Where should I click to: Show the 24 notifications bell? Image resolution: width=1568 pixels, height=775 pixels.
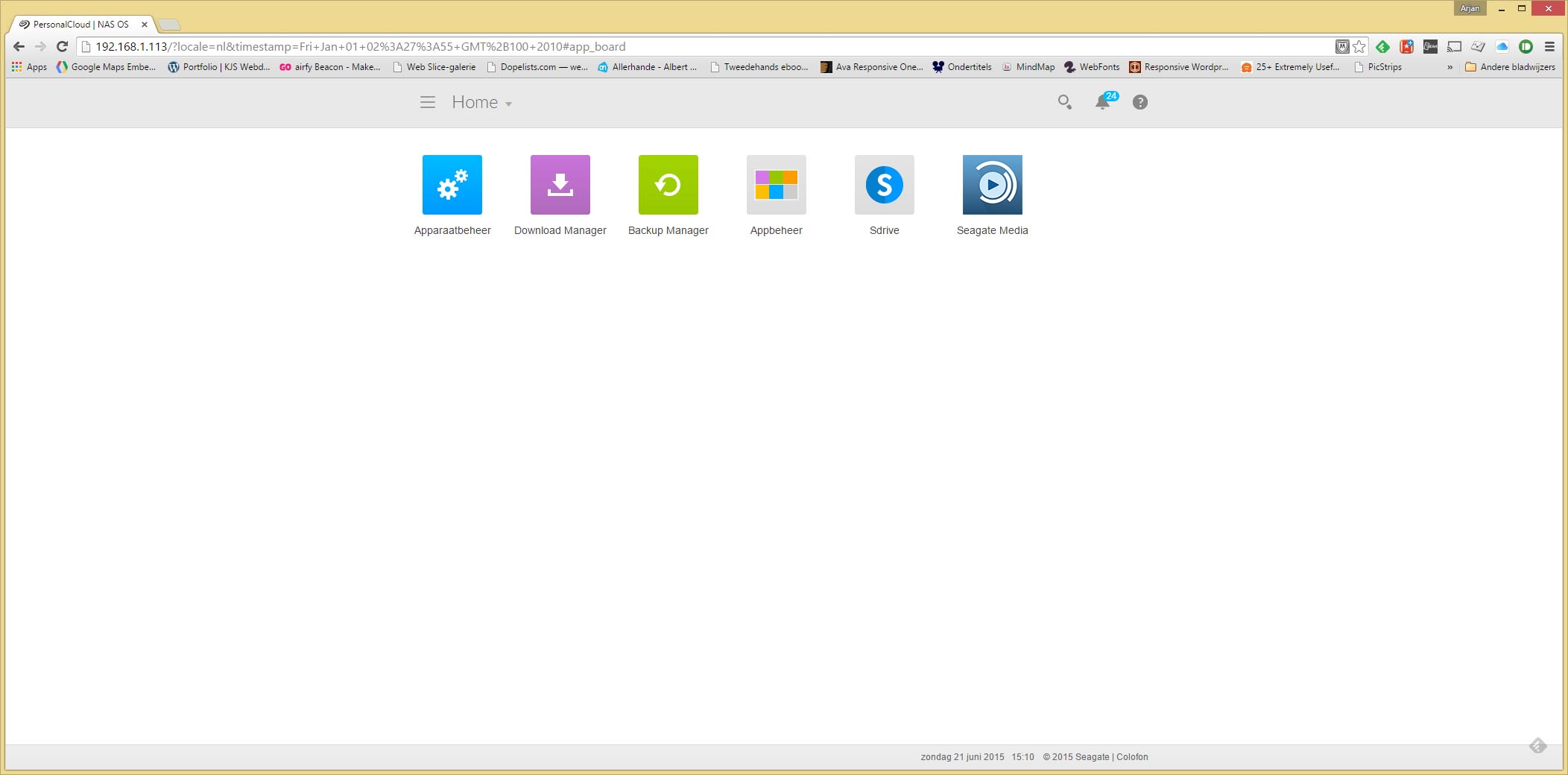(x=1105, y=101)
